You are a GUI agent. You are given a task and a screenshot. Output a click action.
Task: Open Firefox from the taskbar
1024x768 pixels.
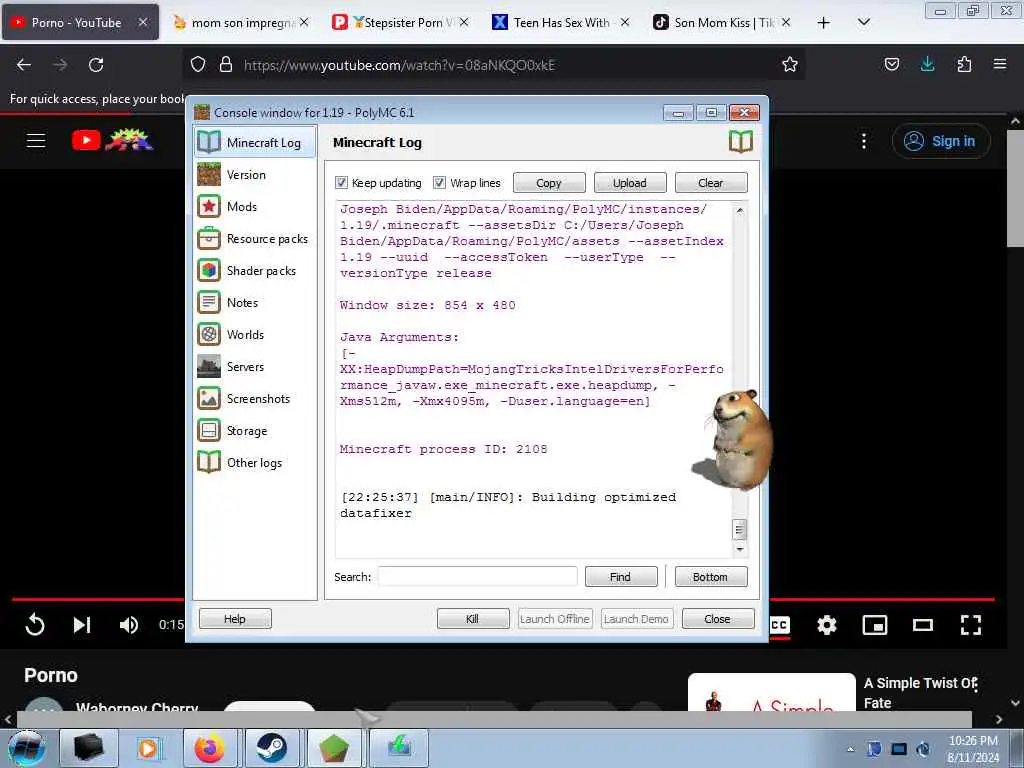coord(209,748)
